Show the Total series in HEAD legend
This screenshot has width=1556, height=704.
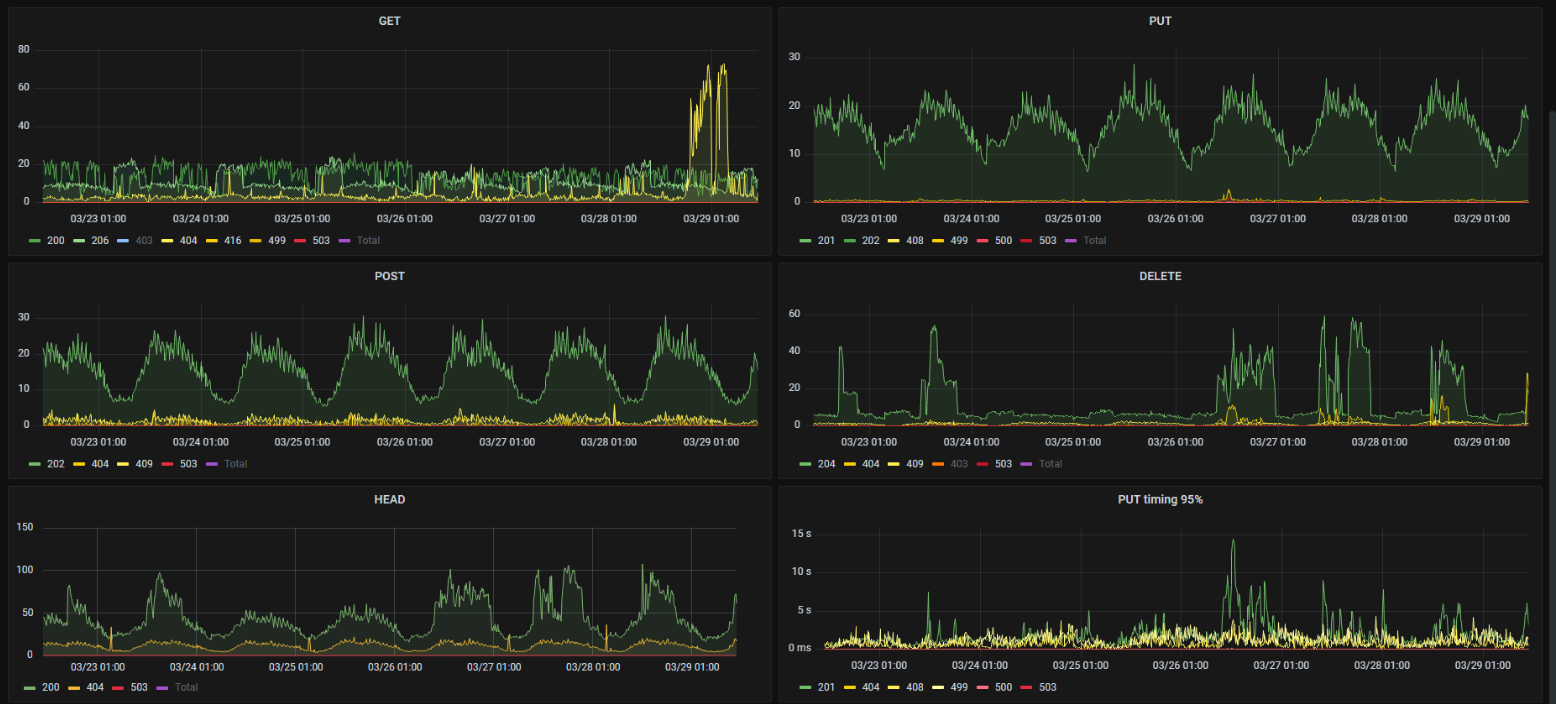tap(187, 687)
